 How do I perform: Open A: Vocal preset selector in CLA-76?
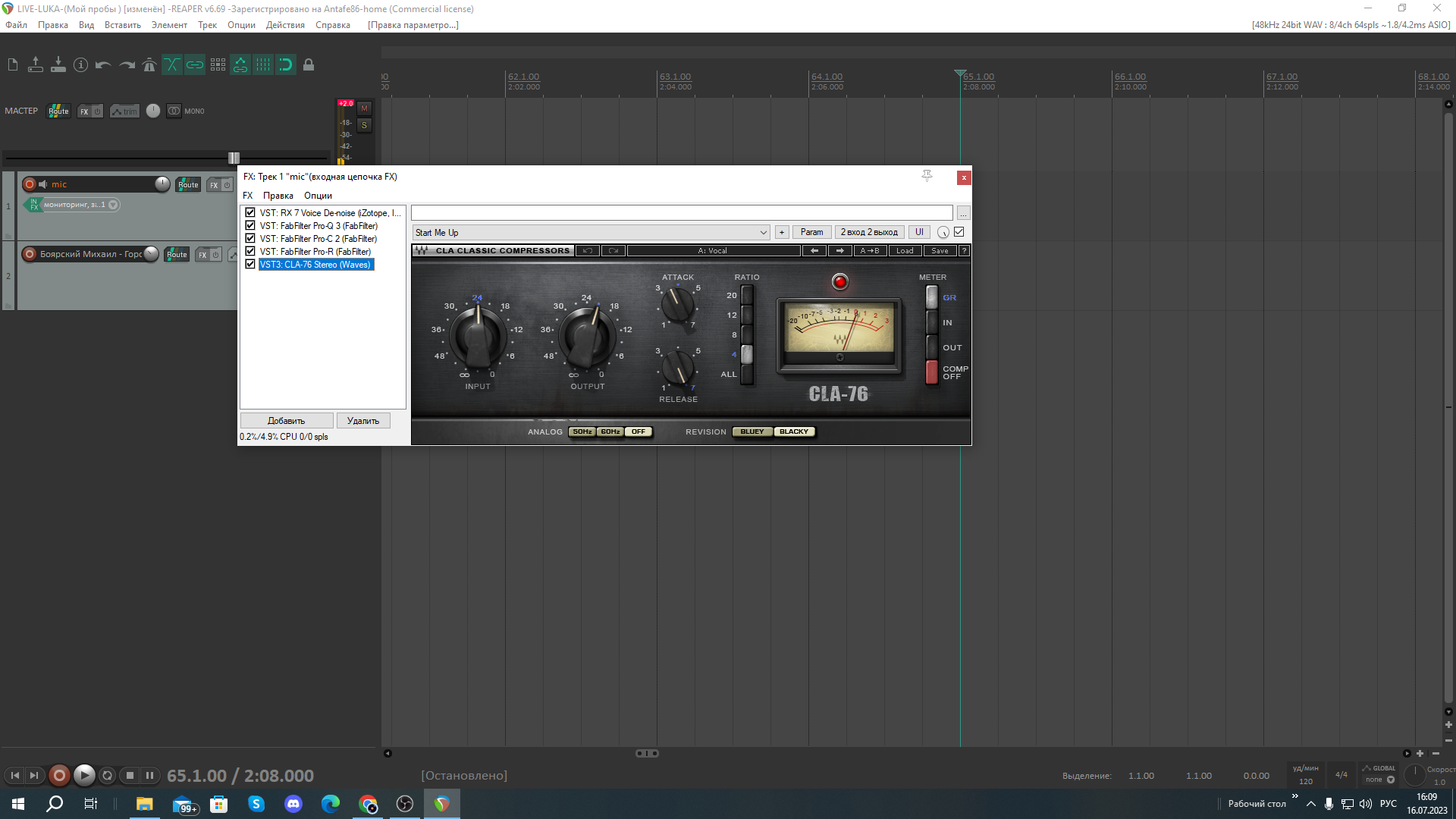[713, 251]
